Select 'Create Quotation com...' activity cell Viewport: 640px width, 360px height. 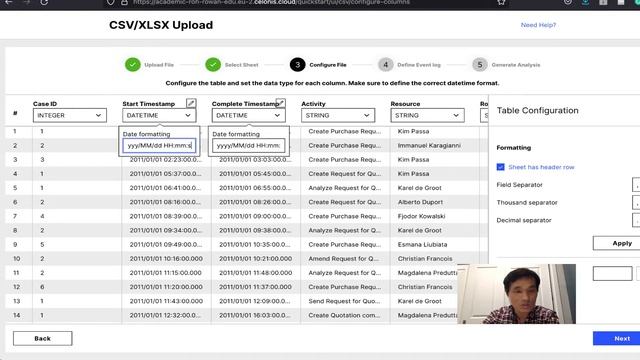[x=344, y=315]
